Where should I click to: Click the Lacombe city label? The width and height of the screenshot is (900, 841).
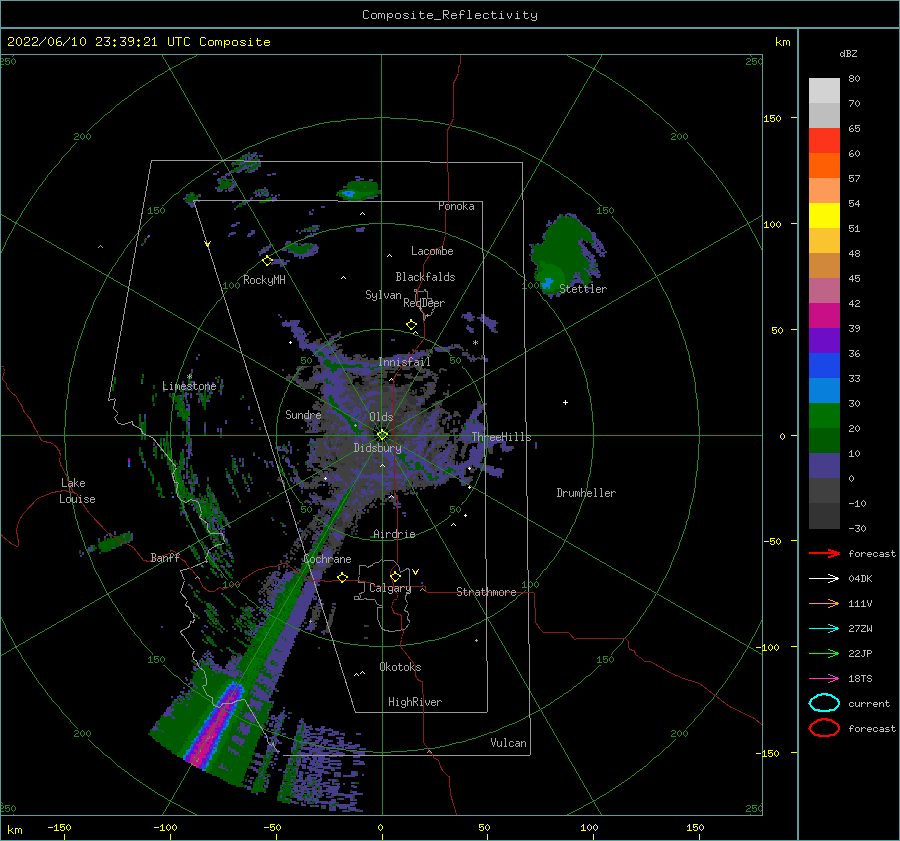click(x=432, y=251)
